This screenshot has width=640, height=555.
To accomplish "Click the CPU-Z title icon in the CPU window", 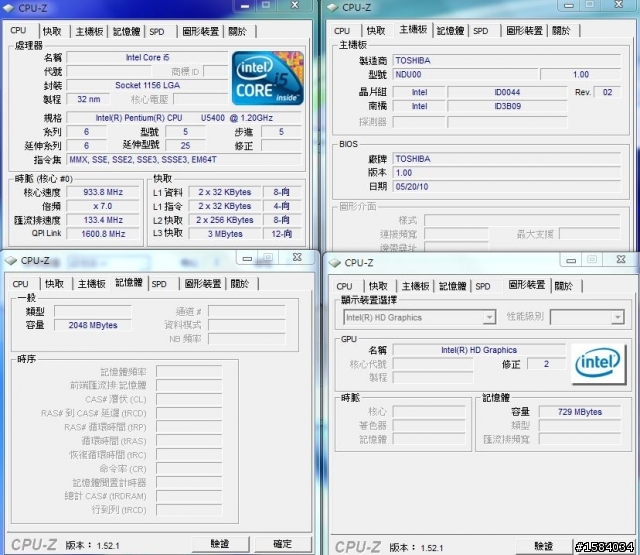I will 9,8.
